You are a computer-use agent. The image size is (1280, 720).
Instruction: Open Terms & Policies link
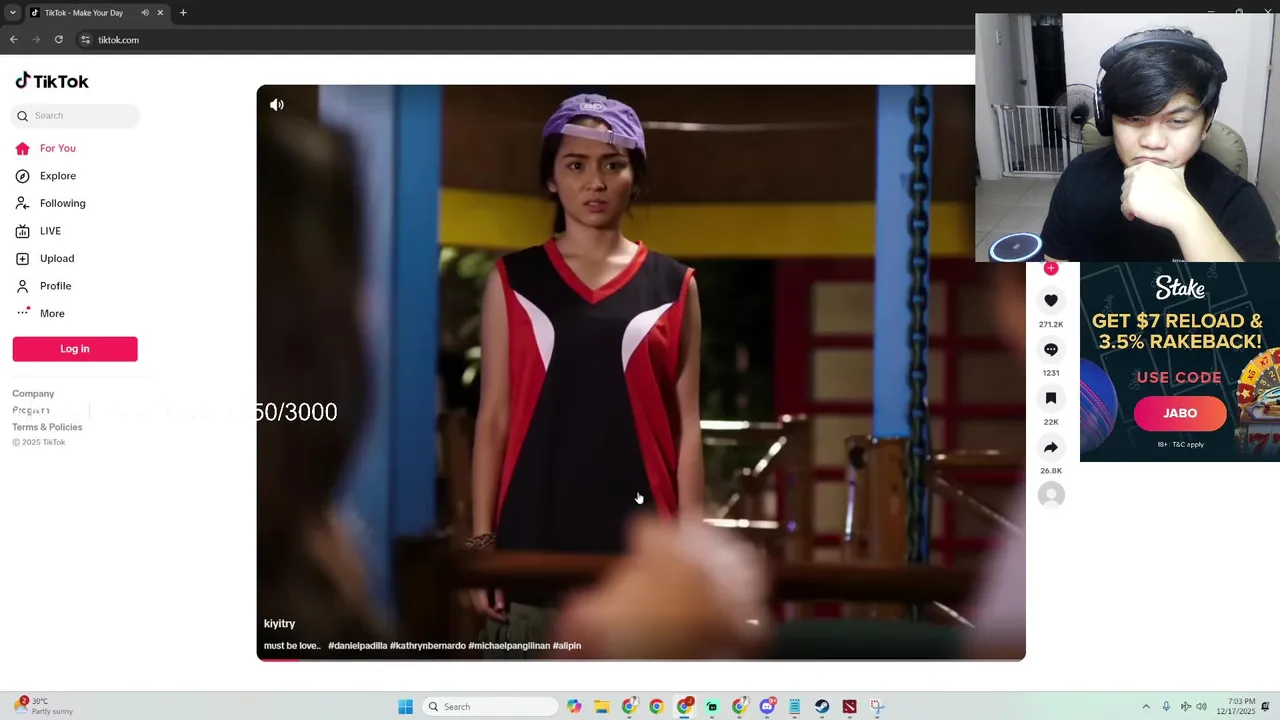pyautogui.click(x=47, y=427)
